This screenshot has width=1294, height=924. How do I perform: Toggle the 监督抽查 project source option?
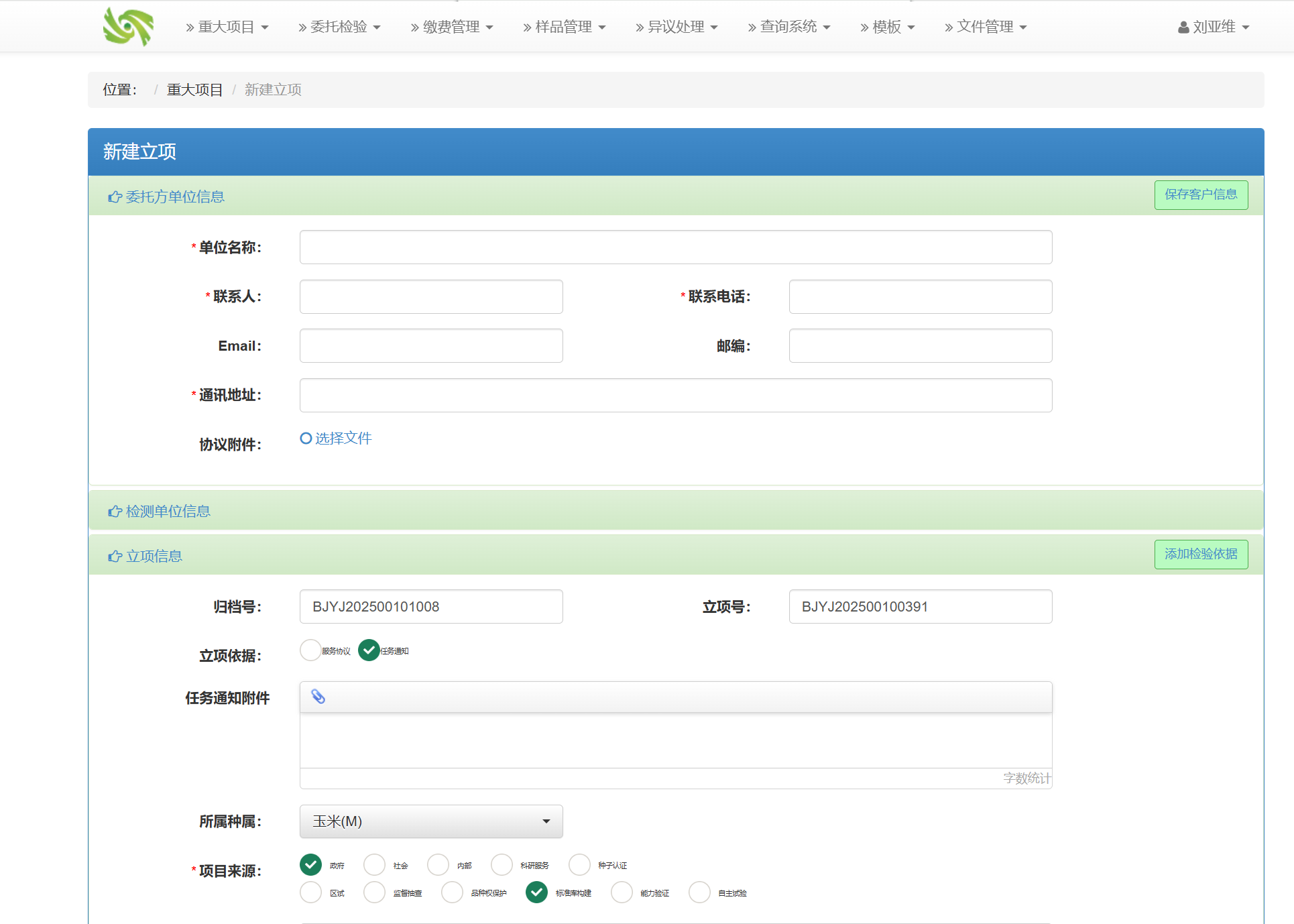pos(374,892)
